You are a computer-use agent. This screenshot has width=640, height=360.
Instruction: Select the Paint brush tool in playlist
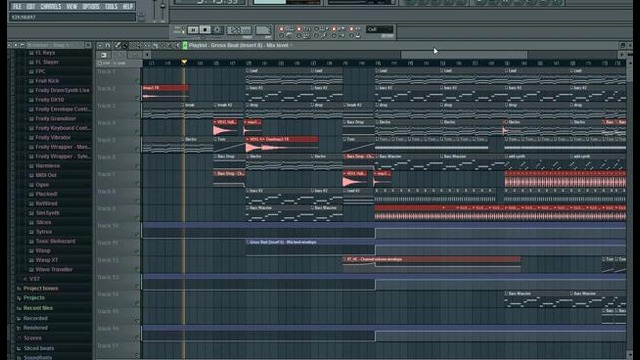[x=124, y=45]
